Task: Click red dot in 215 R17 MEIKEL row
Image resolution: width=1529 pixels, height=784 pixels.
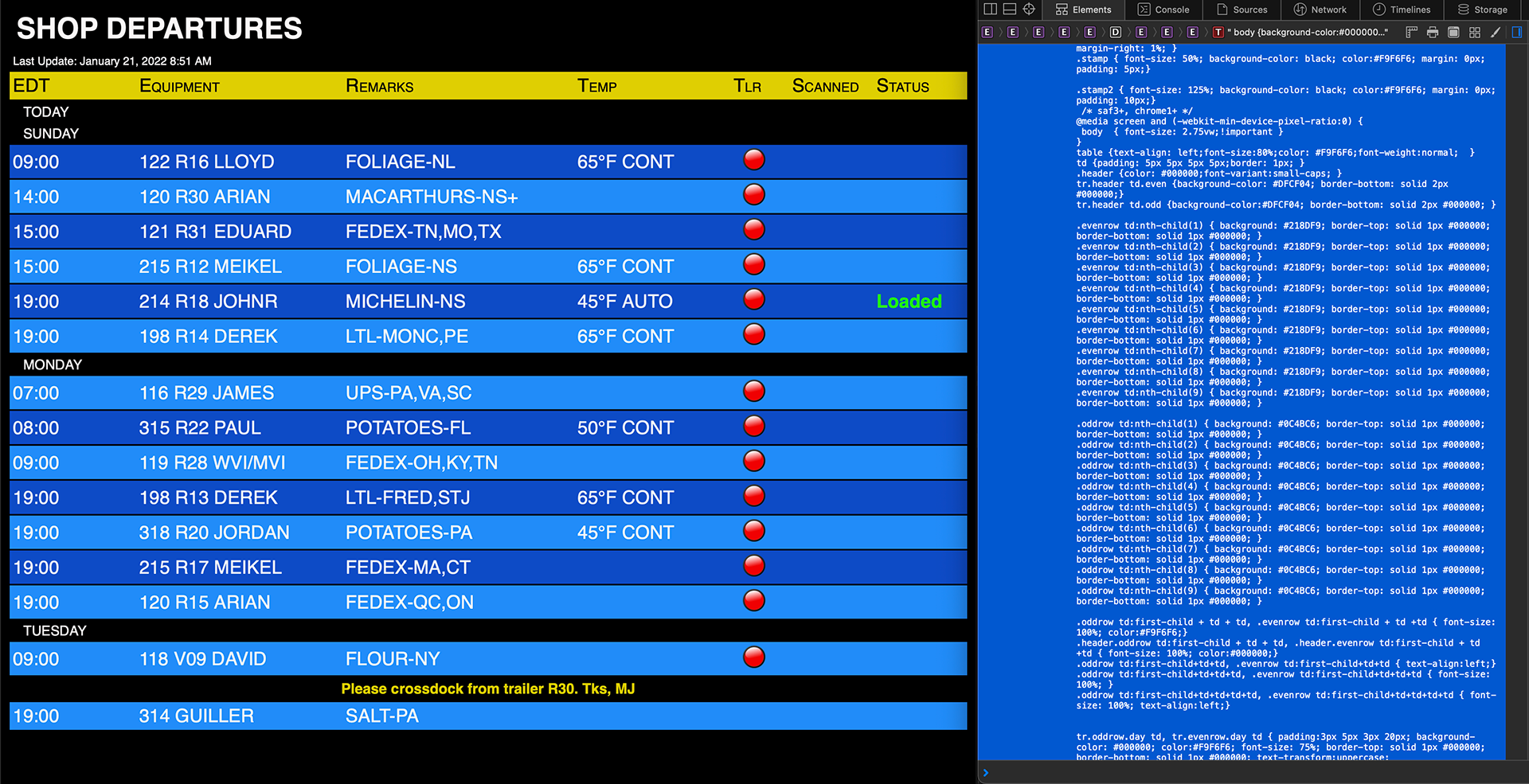Action: 754,566
